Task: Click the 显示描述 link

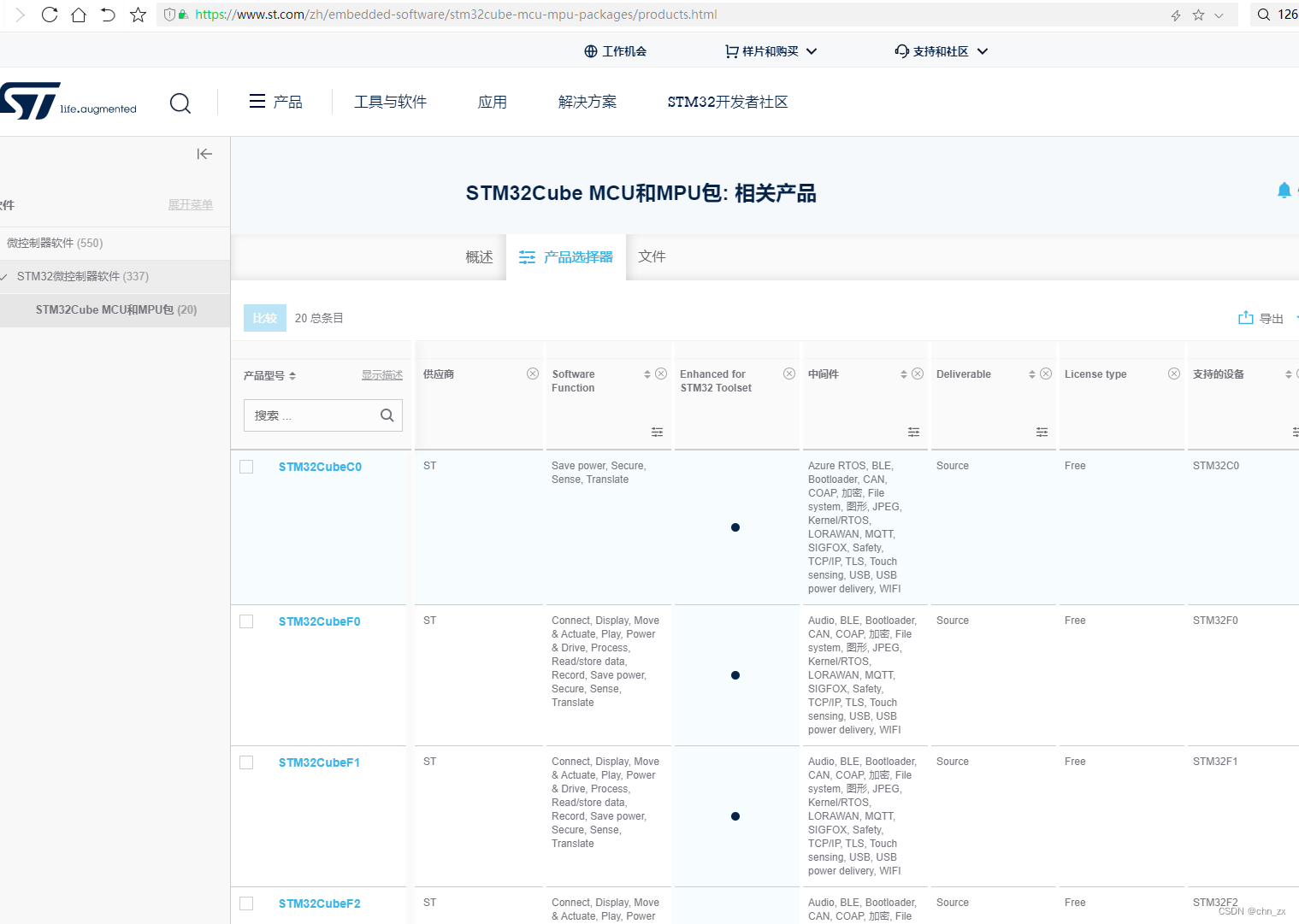Action: coord(382,375)
